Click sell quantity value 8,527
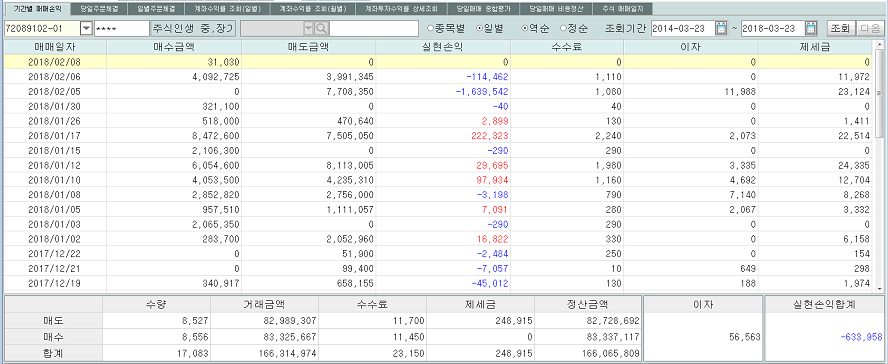The height and width of the screenshot is (364, 888). tap(196, 320)
